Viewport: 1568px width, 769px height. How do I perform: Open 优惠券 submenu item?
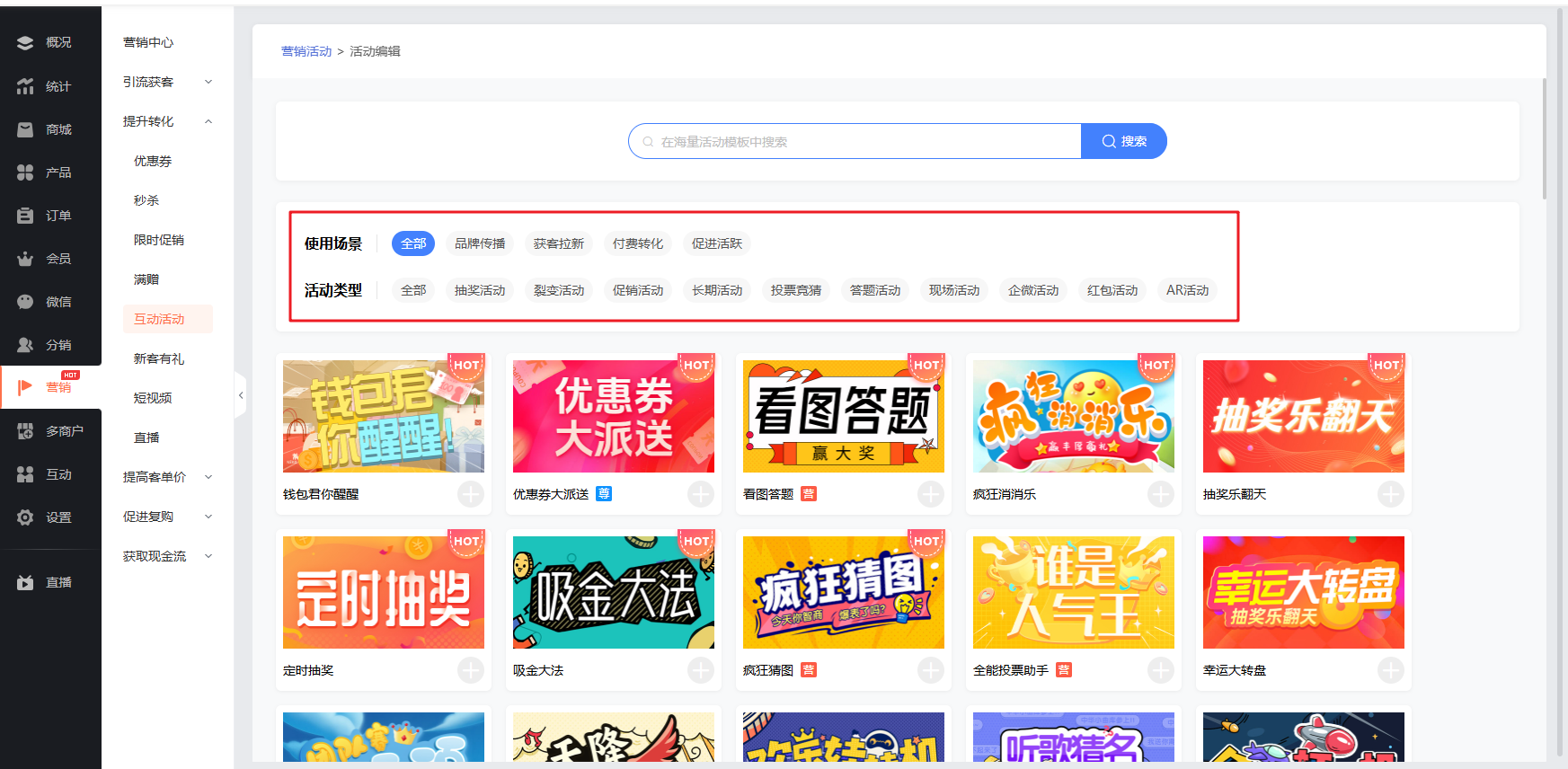pos(153,161)
